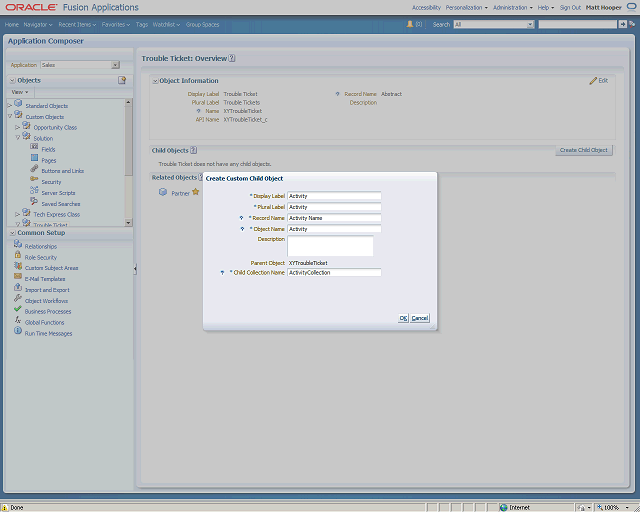Collapse the Object Information section

(155, 81)
